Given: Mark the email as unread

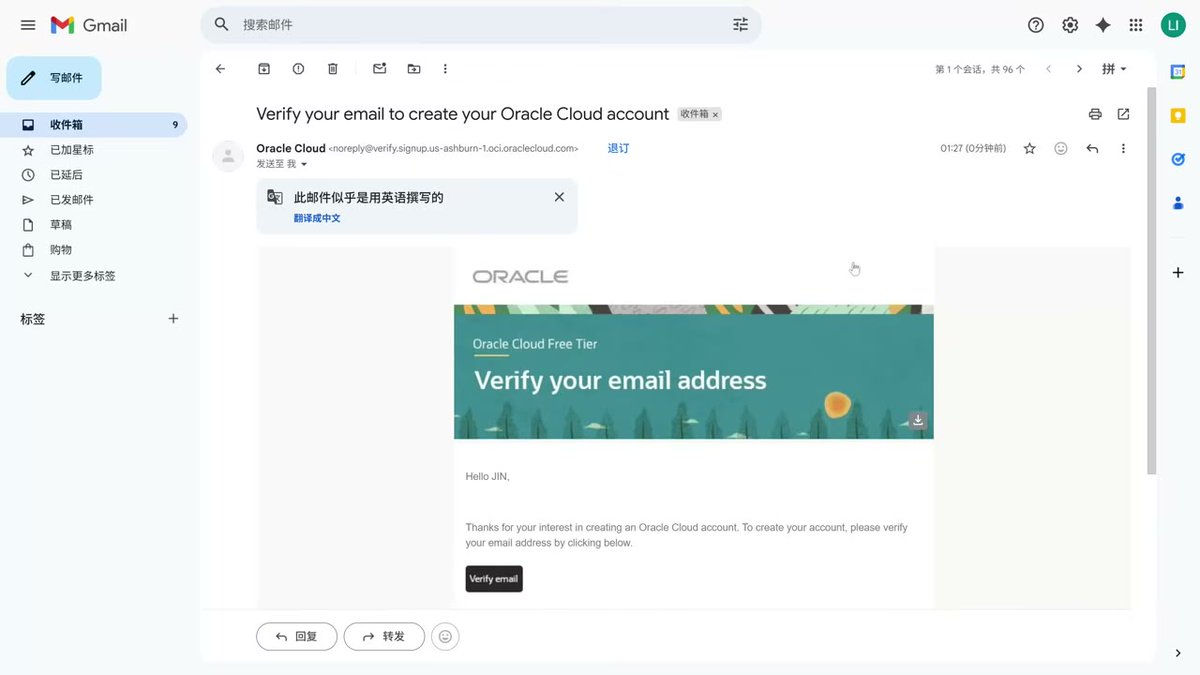Looking at the screenshot, I should pos(380,69).
